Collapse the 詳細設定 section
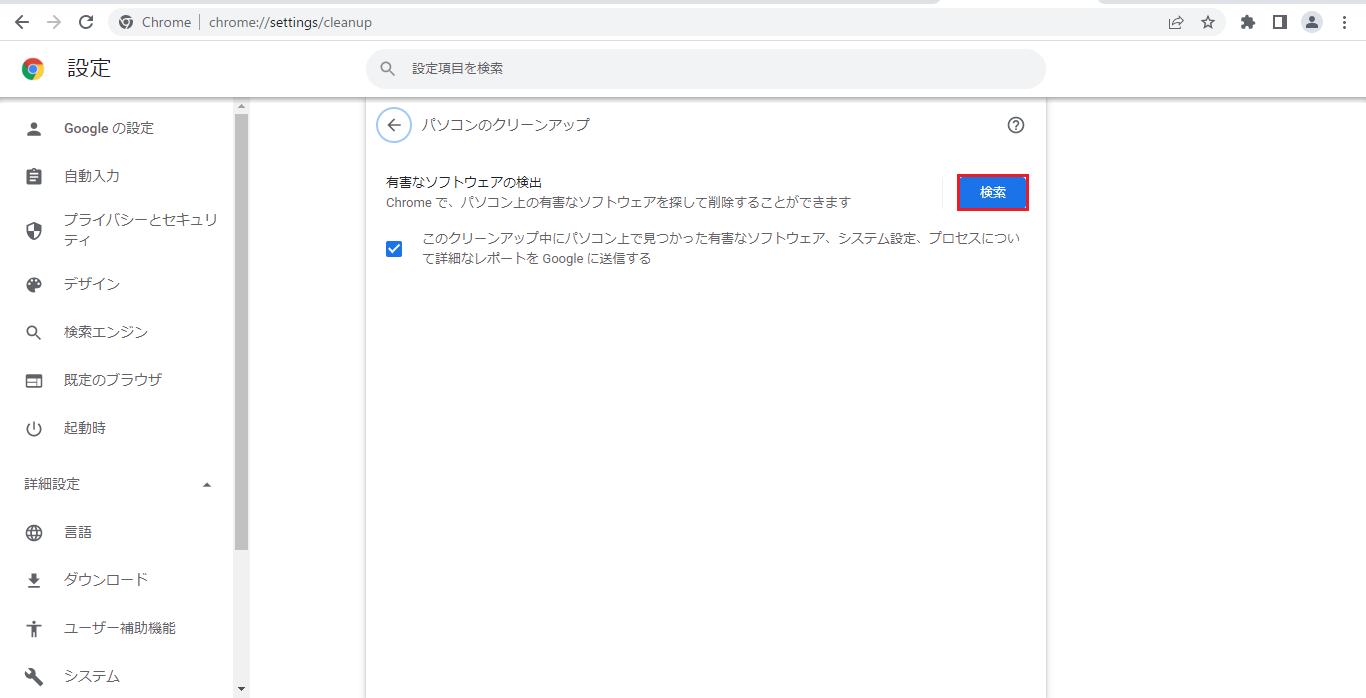Image resolution: width=1366 pixels, height=698 pixels. [x=207, y=485]
